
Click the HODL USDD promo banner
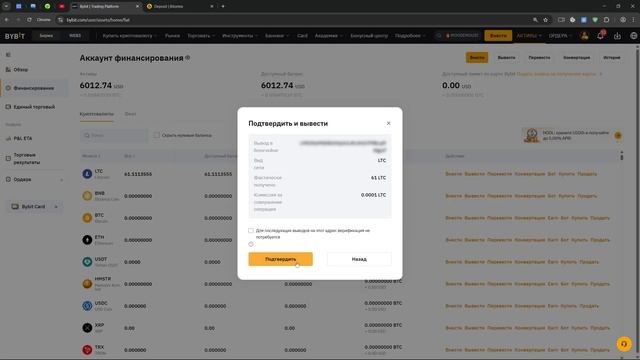(572, 136)
